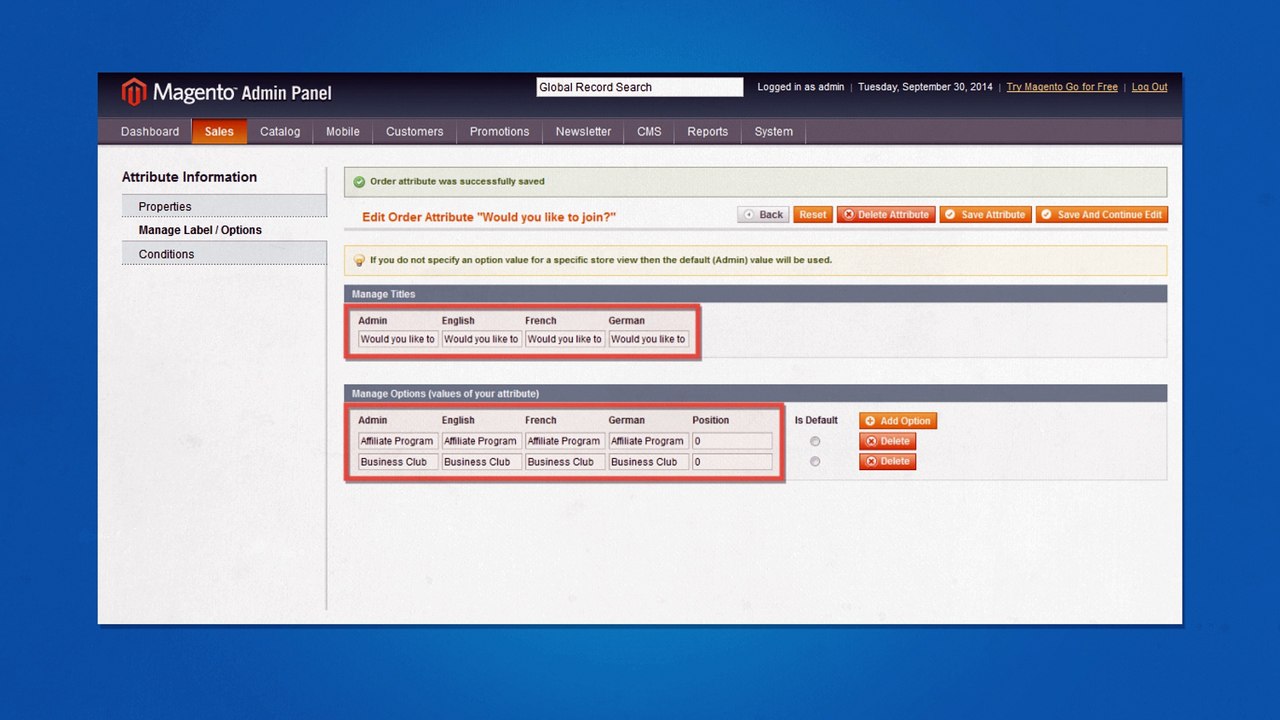Edit German value of Business Club option
1280x720 pixels.
click(x=648, y=462)
